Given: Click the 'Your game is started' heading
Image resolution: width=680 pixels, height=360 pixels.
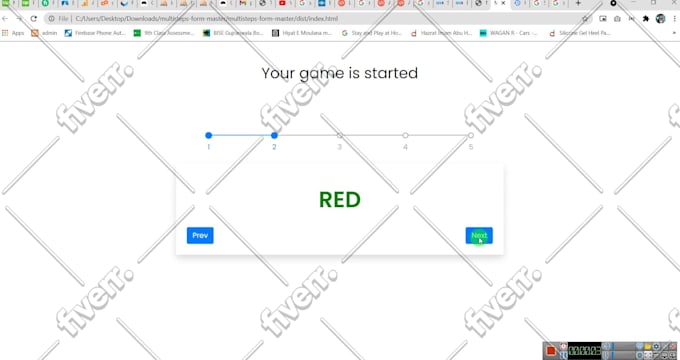Looking at the screenshot, I should pos(340,73).
